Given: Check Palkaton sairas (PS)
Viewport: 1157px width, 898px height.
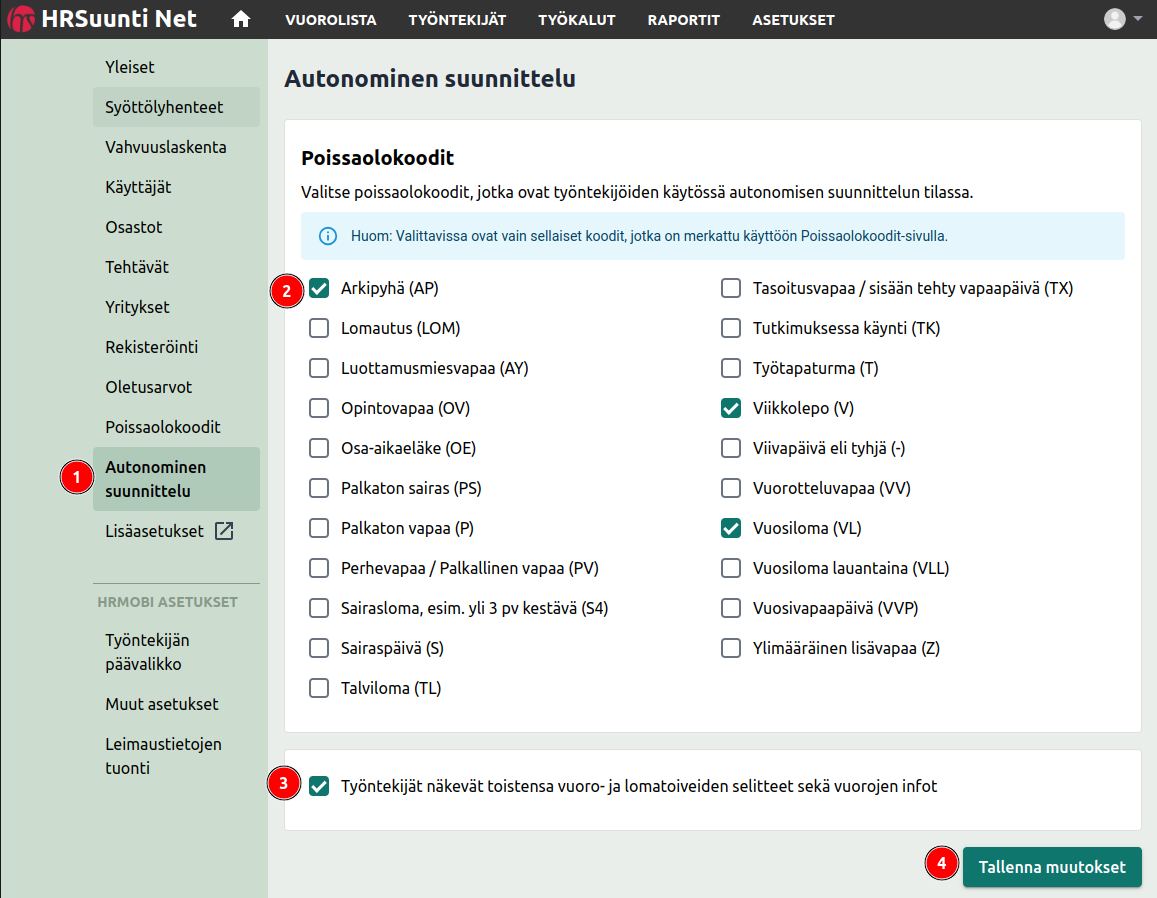Looking at the screenshot, I should [319, 488].
